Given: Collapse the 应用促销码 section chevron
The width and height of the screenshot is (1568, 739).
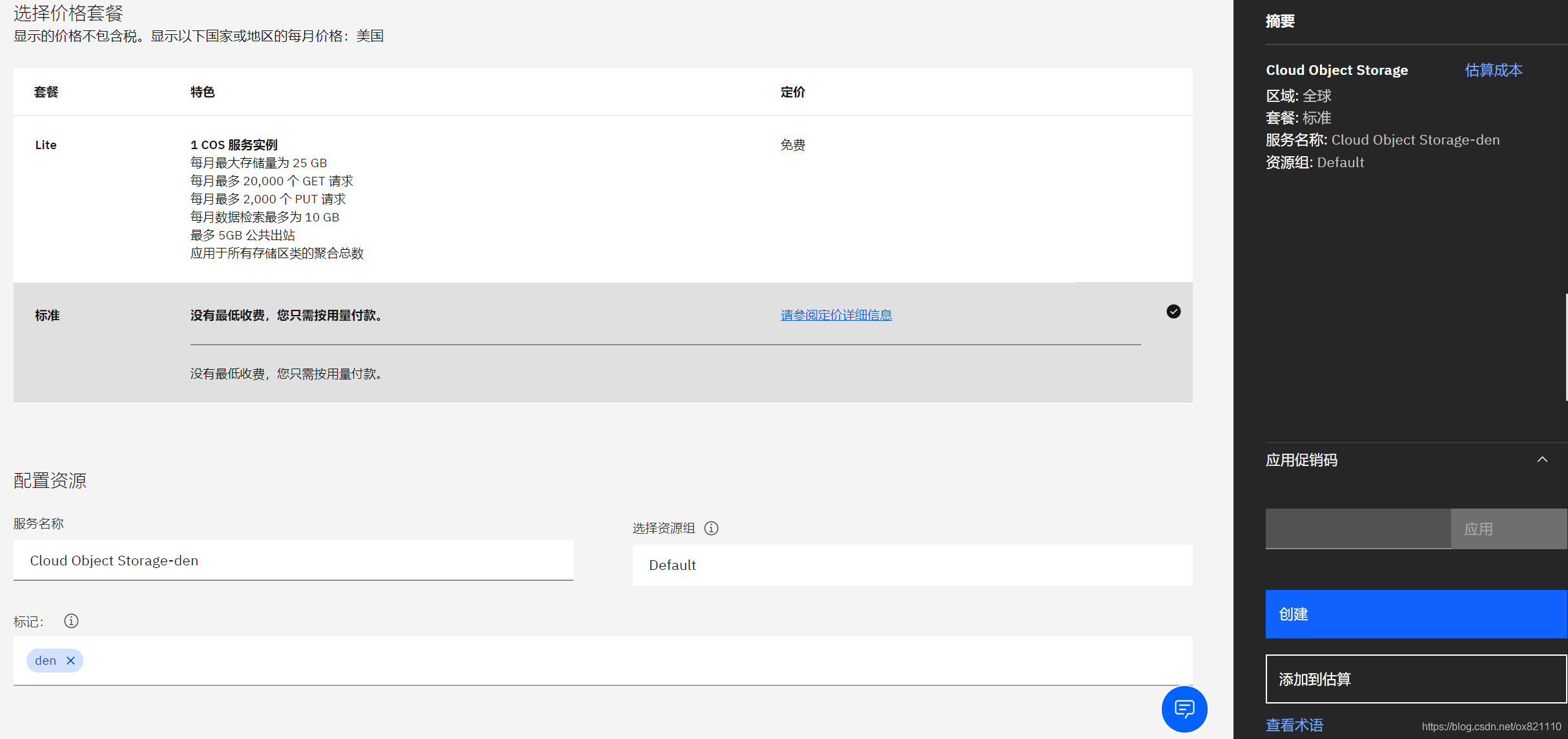Looking at the screenshot, I should [x=1542, y=460].
